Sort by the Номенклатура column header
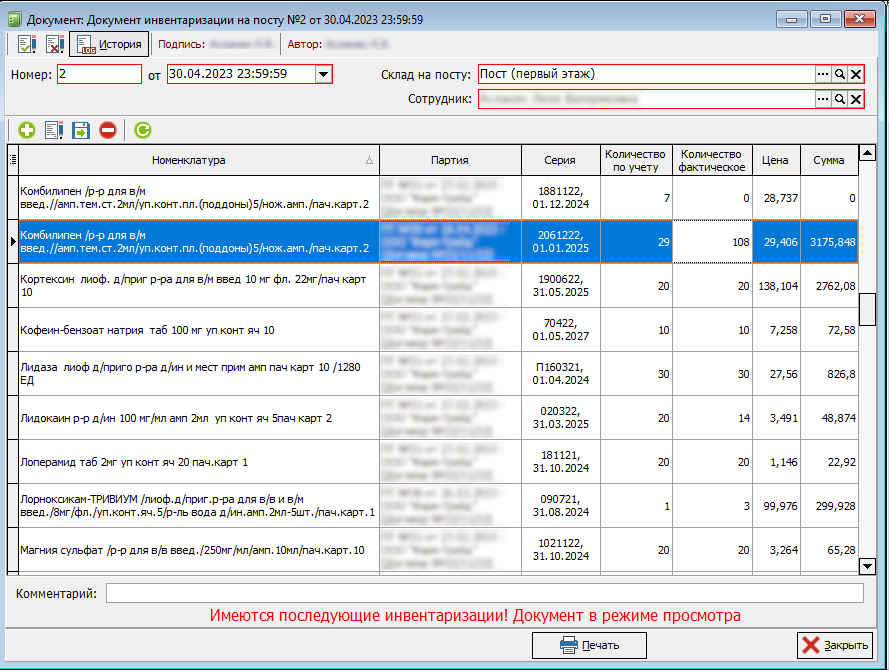 coord(189,160)
